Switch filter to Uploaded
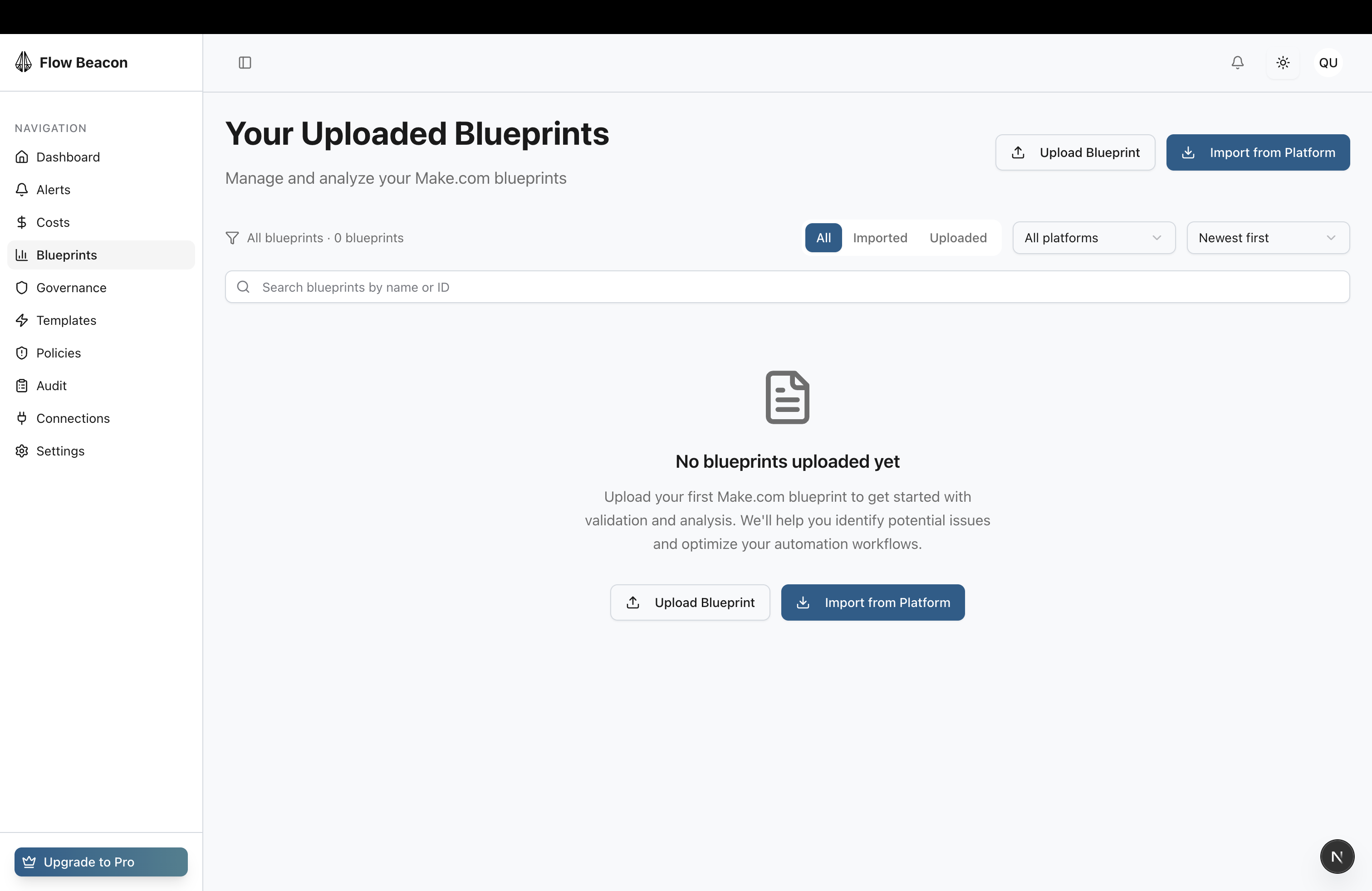Image resolution: width=1372 pixels, height=891 pixels. (957, 237)
